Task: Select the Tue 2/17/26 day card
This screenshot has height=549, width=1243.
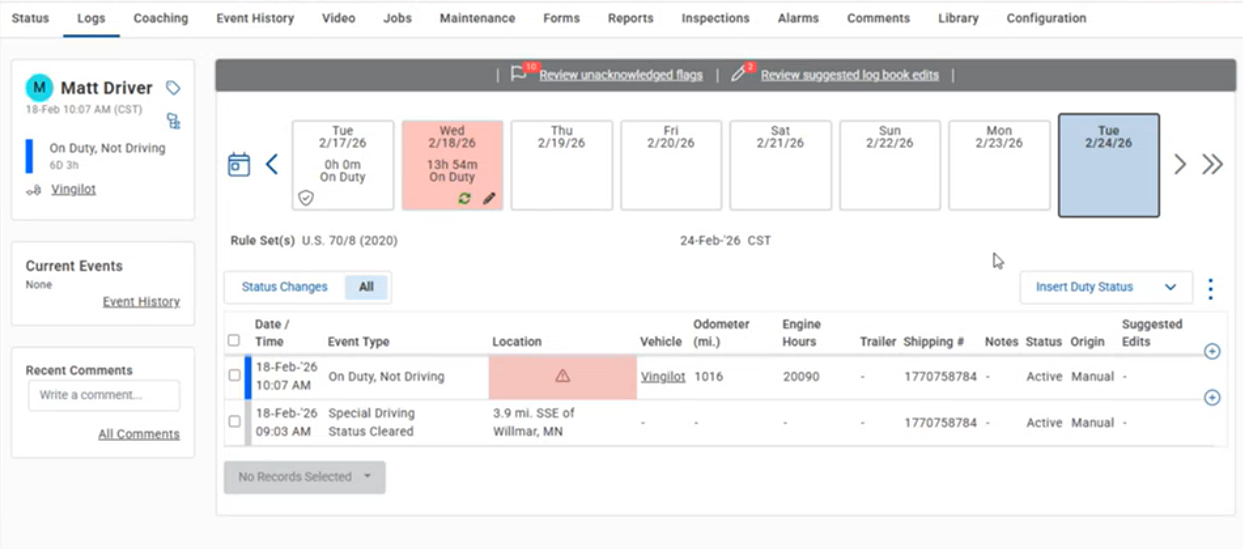Action: [x=343, y=165]
